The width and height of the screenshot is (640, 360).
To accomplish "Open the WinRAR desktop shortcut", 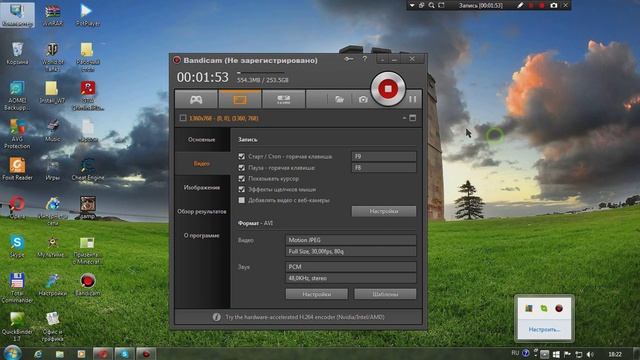I will tap(53, 15).
